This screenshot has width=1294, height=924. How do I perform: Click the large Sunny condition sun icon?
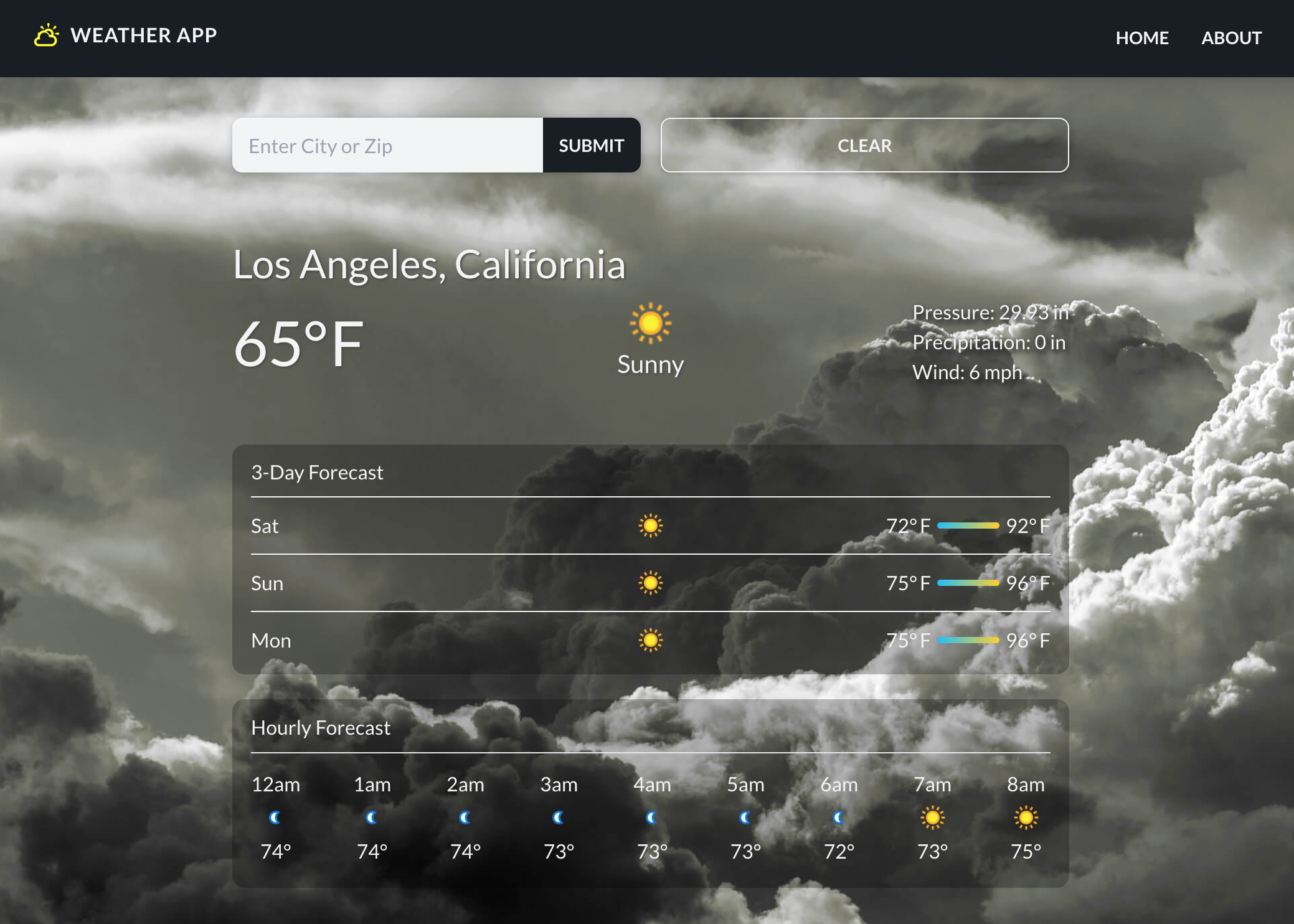650,323
